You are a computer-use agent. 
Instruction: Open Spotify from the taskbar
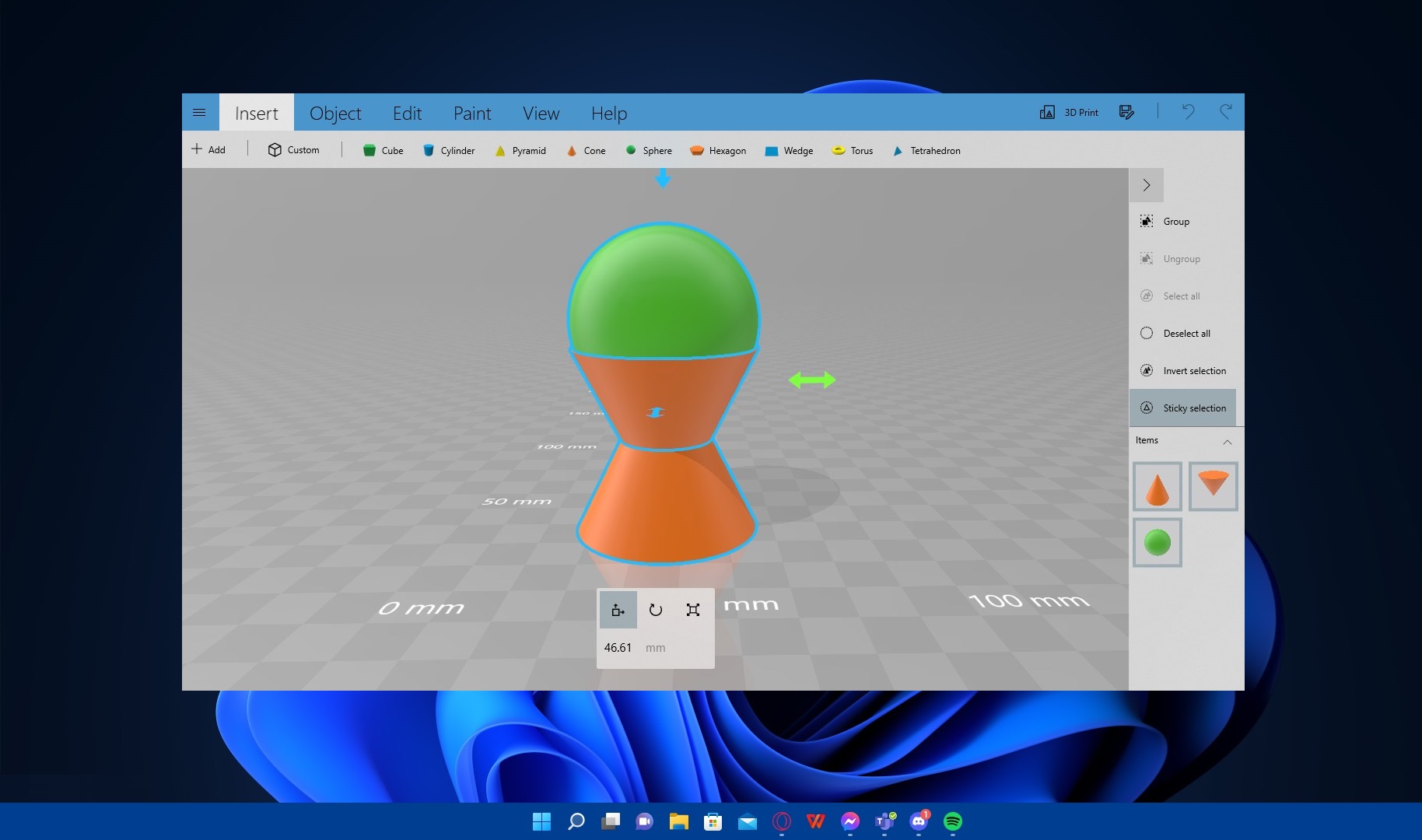[952, 821]
